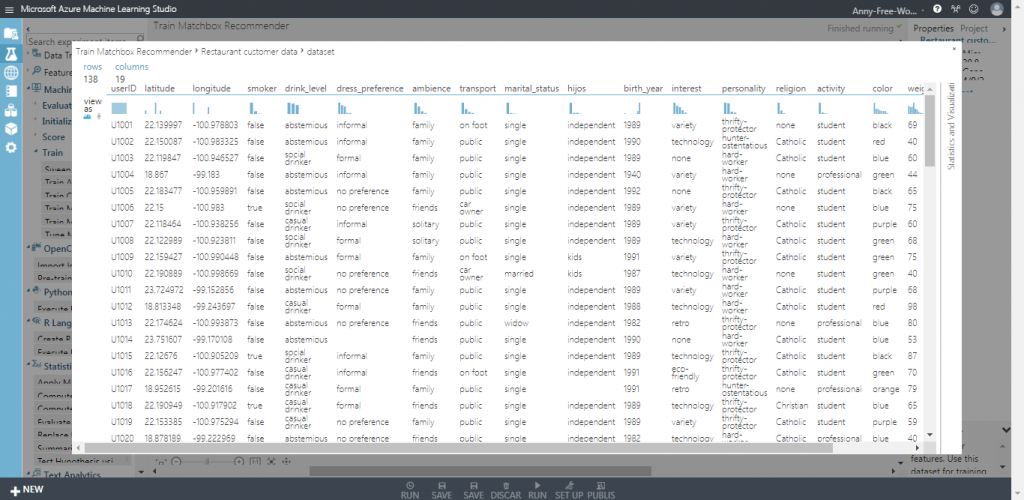Screen dimensions: 1024x500
Task: Collapse the properties pane with right chevron
Action: pos(1003,29)
